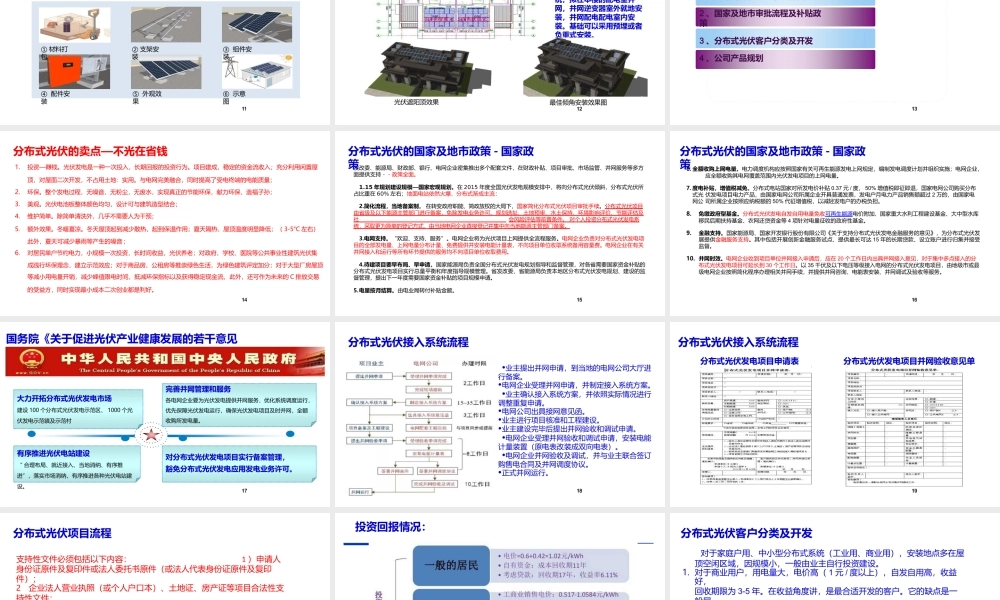
Task: Click the 对分布式光伏发电项目实行备案管理 box
Action: [x=239, y=463]
